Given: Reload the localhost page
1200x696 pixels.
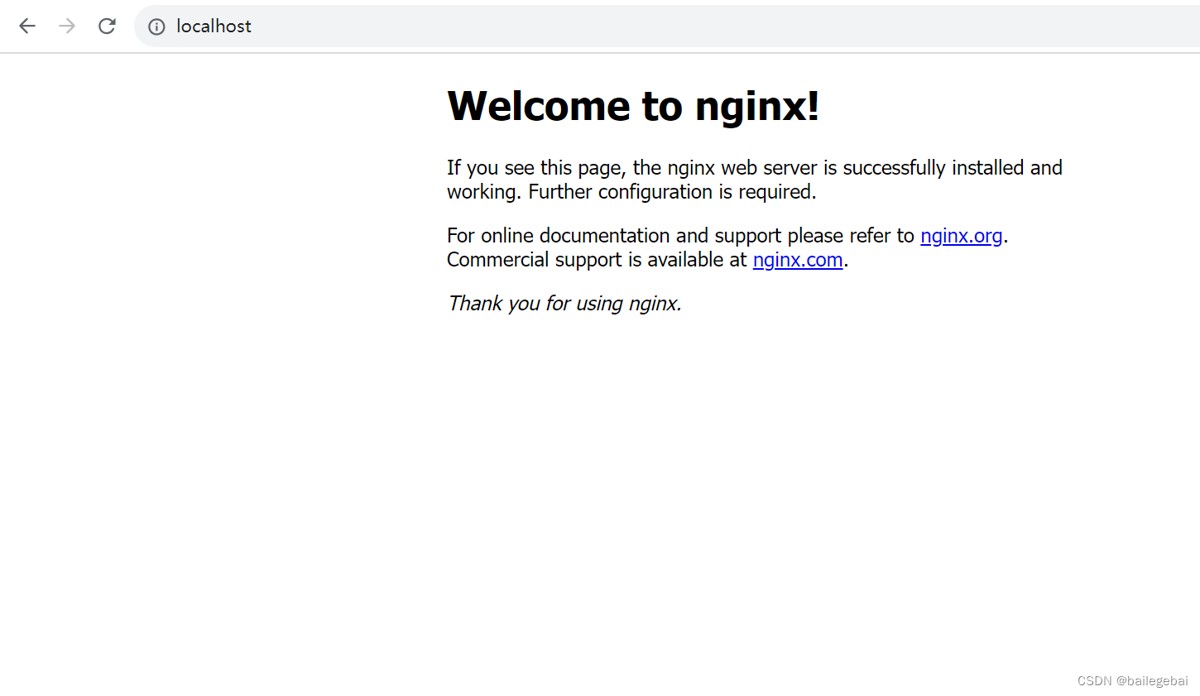Looking at the screenshot, I should [107, 26].
